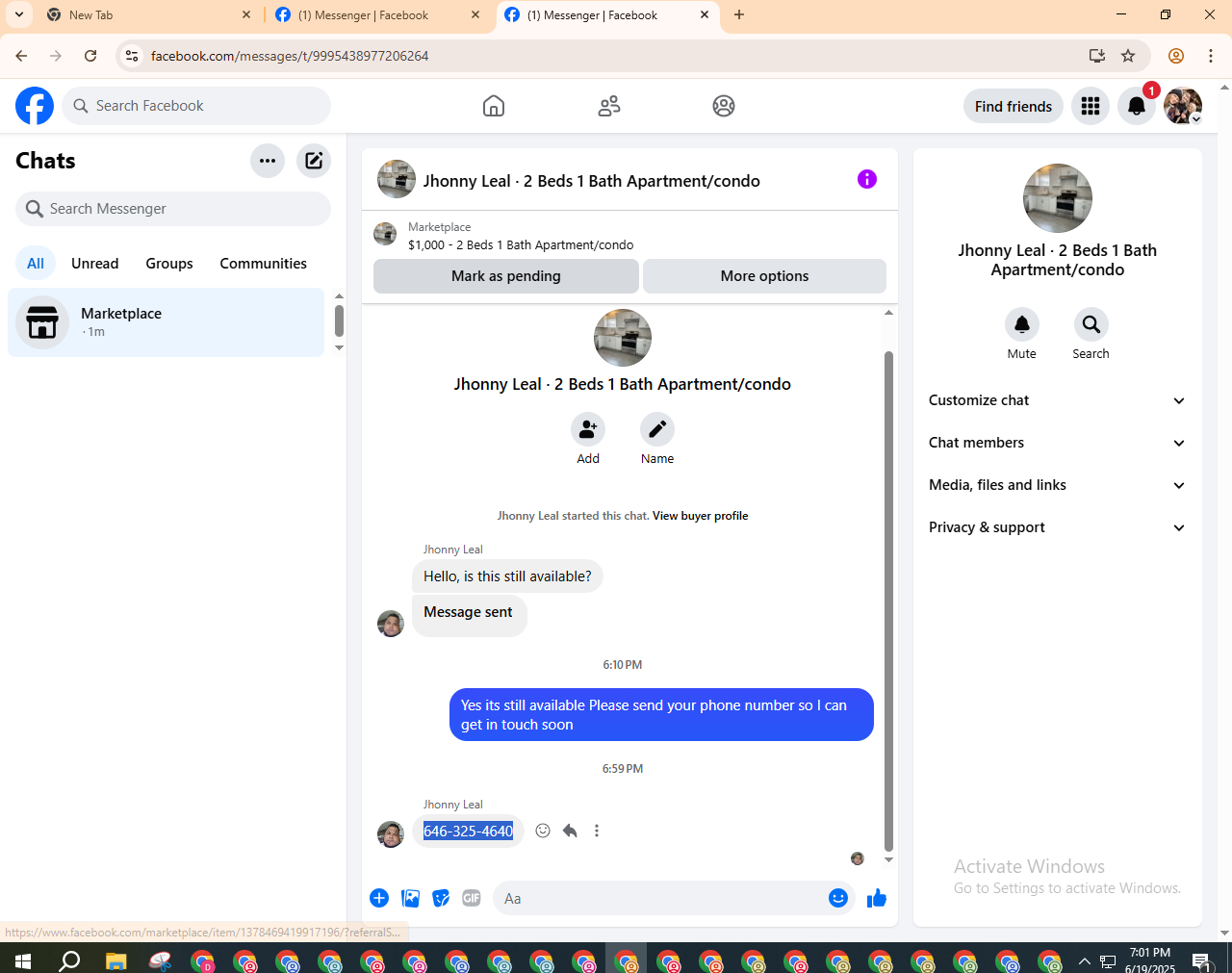Open the browser tab search dropdown
Screen dimensions: 1232x973
pyautogui.click(x=19, y=14)
